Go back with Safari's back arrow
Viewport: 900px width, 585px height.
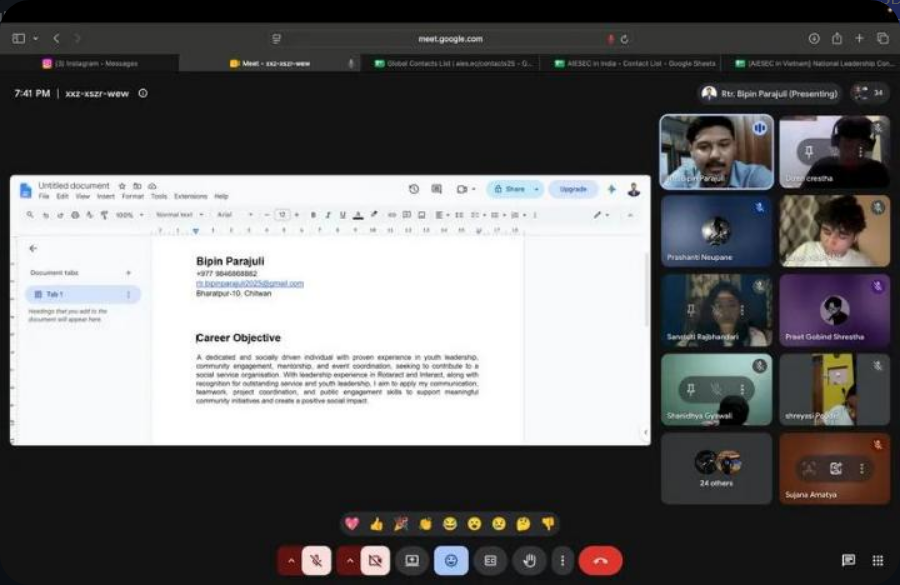click(56, 38)
